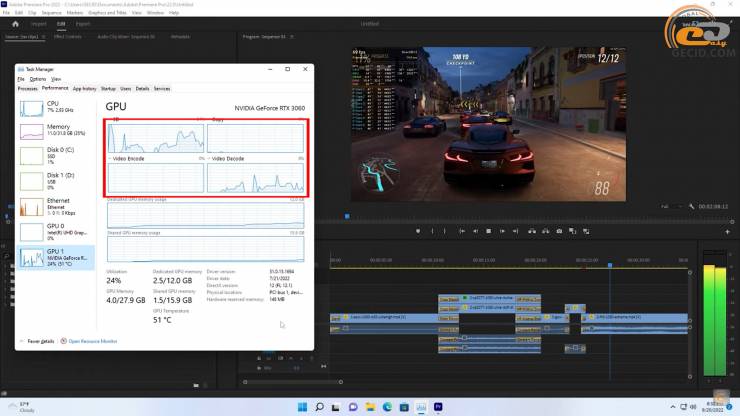This screenshot has height=416, width=740.
Task: Stop playback in the Program monitor
Action: click(x=488, y=231)
